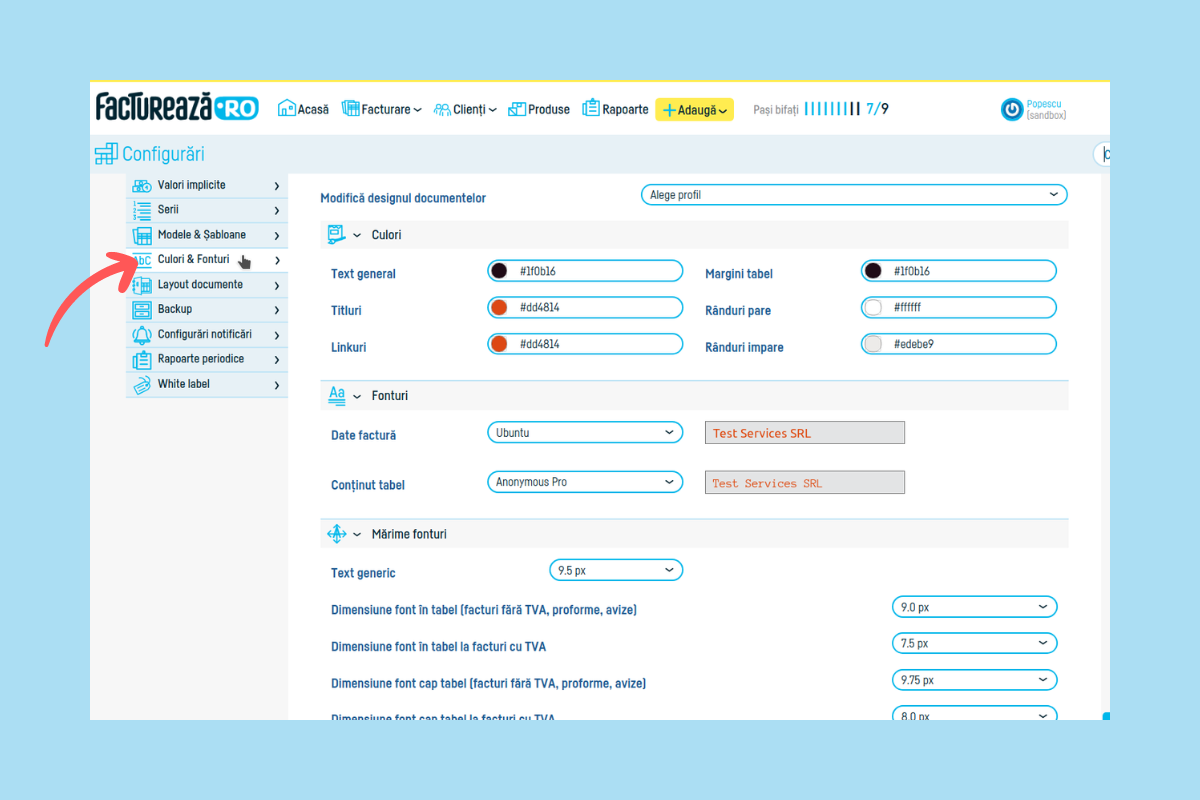Click the Rapoarte clipboard icon
1200x800 pixels.
click(591, 108)
